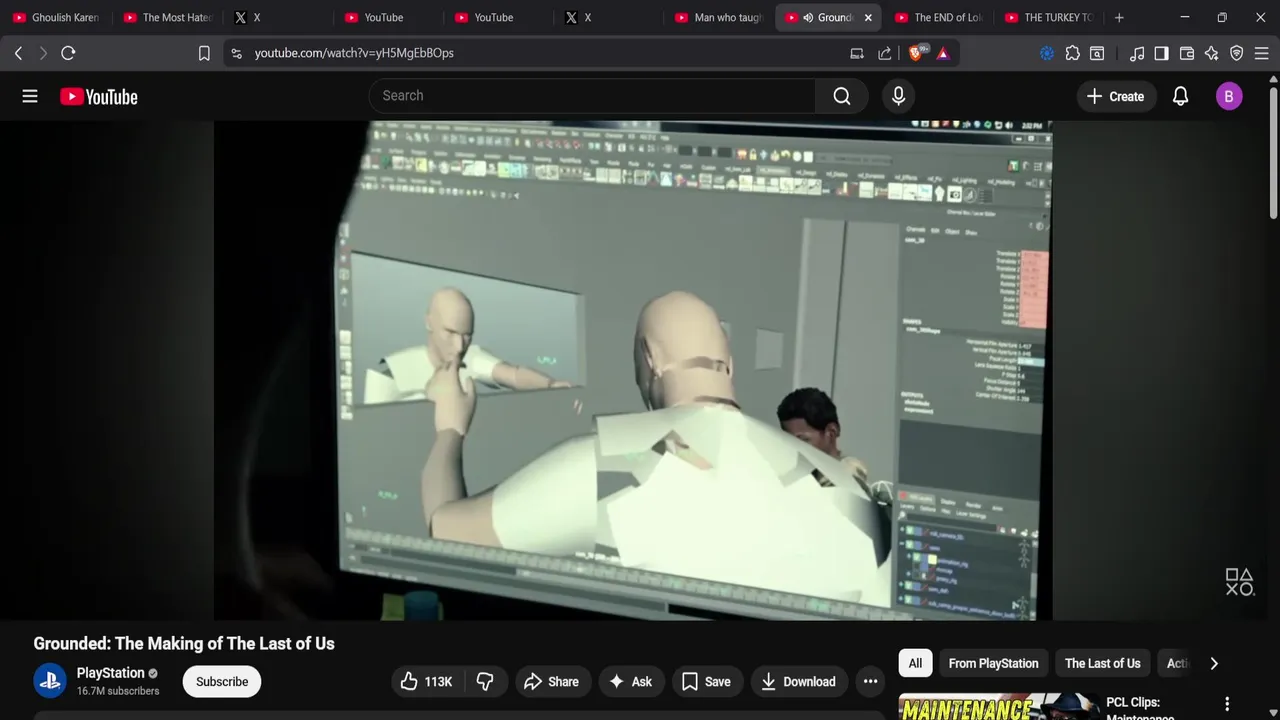Click the Share button below the video
The height and width of the screenshot is (720, 1280).
click(x=552, y=681)
